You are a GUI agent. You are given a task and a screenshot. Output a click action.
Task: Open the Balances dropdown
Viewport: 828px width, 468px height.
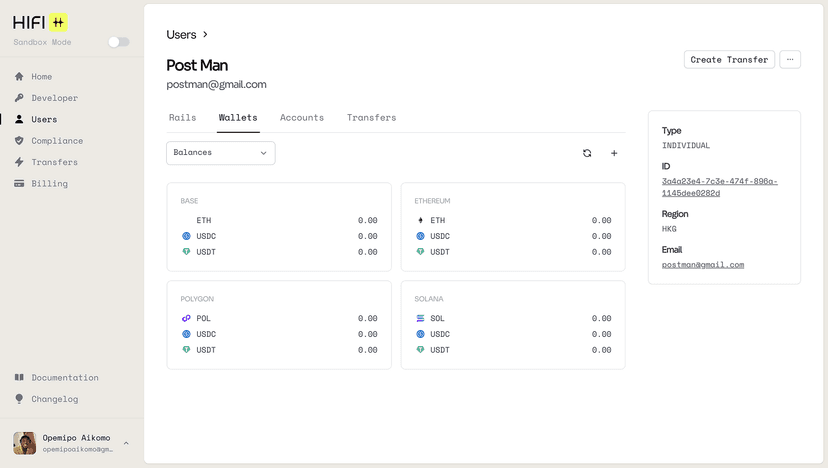click(x=221, y=153)
